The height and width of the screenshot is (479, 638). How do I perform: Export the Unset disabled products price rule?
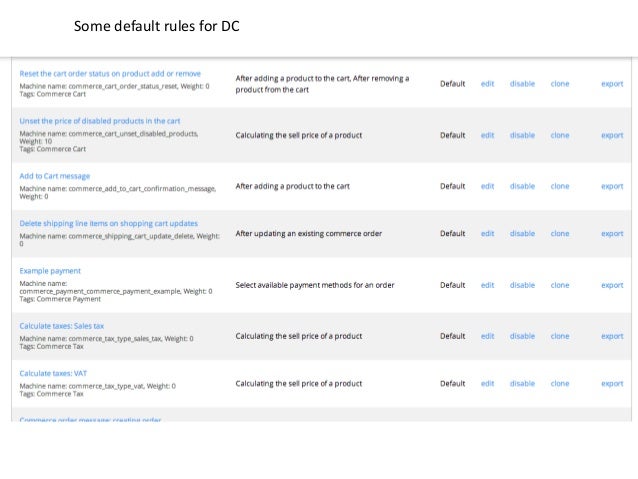click(612, 135)
